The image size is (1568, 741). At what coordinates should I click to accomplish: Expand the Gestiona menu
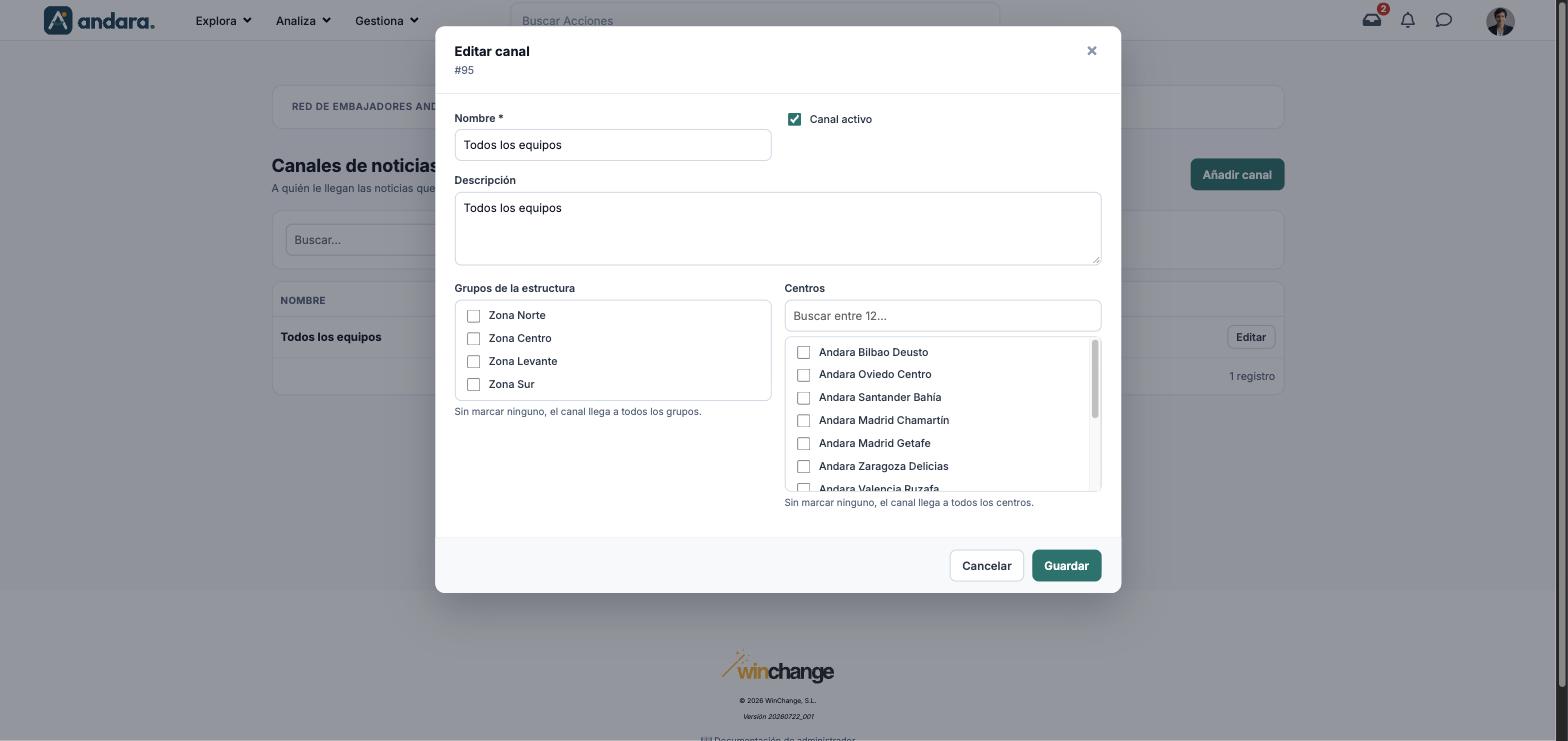[x=387, y=20]
